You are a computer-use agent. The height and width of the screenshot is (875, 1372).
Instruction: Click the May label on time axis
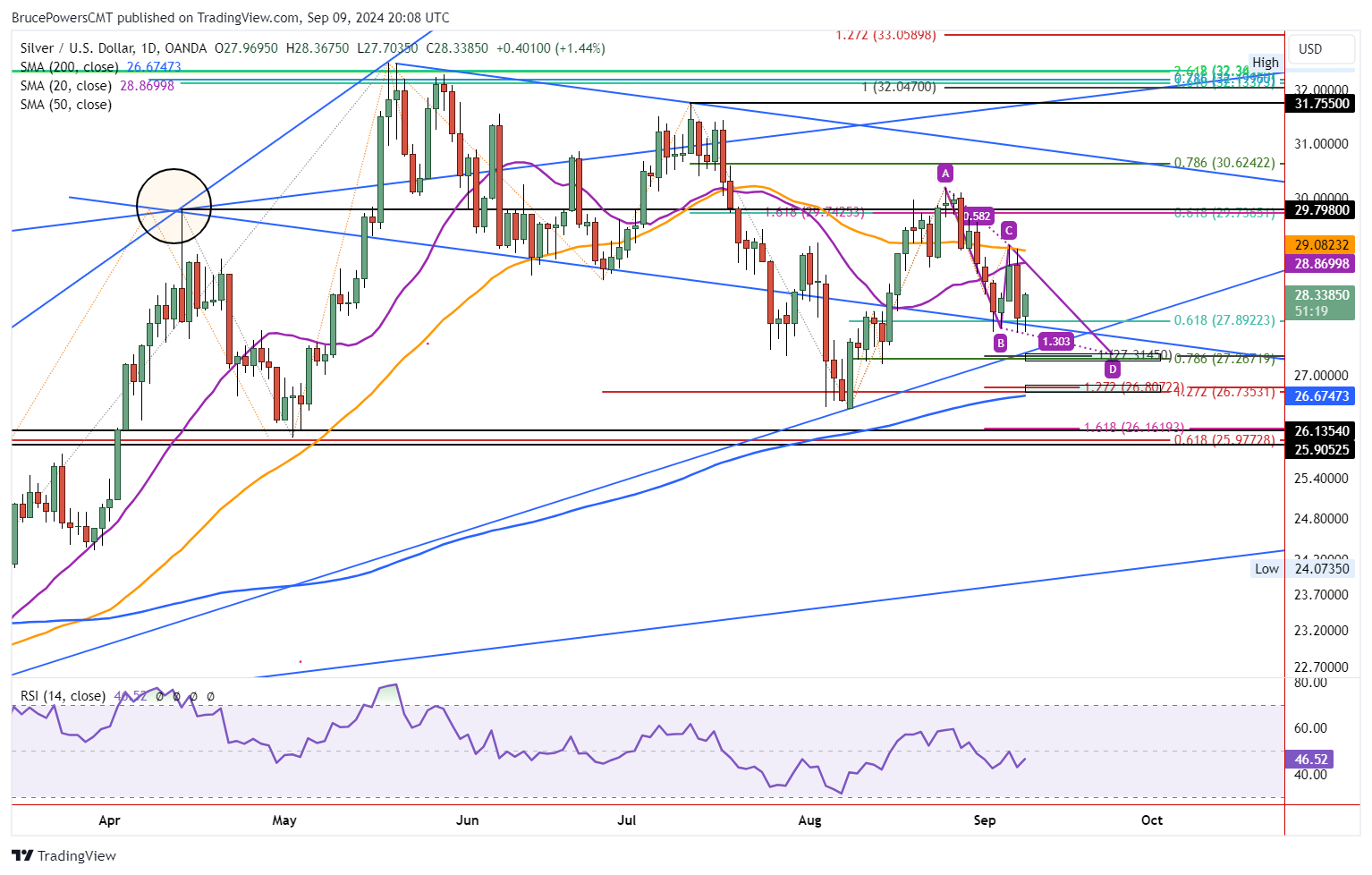[x=284, y=820]
